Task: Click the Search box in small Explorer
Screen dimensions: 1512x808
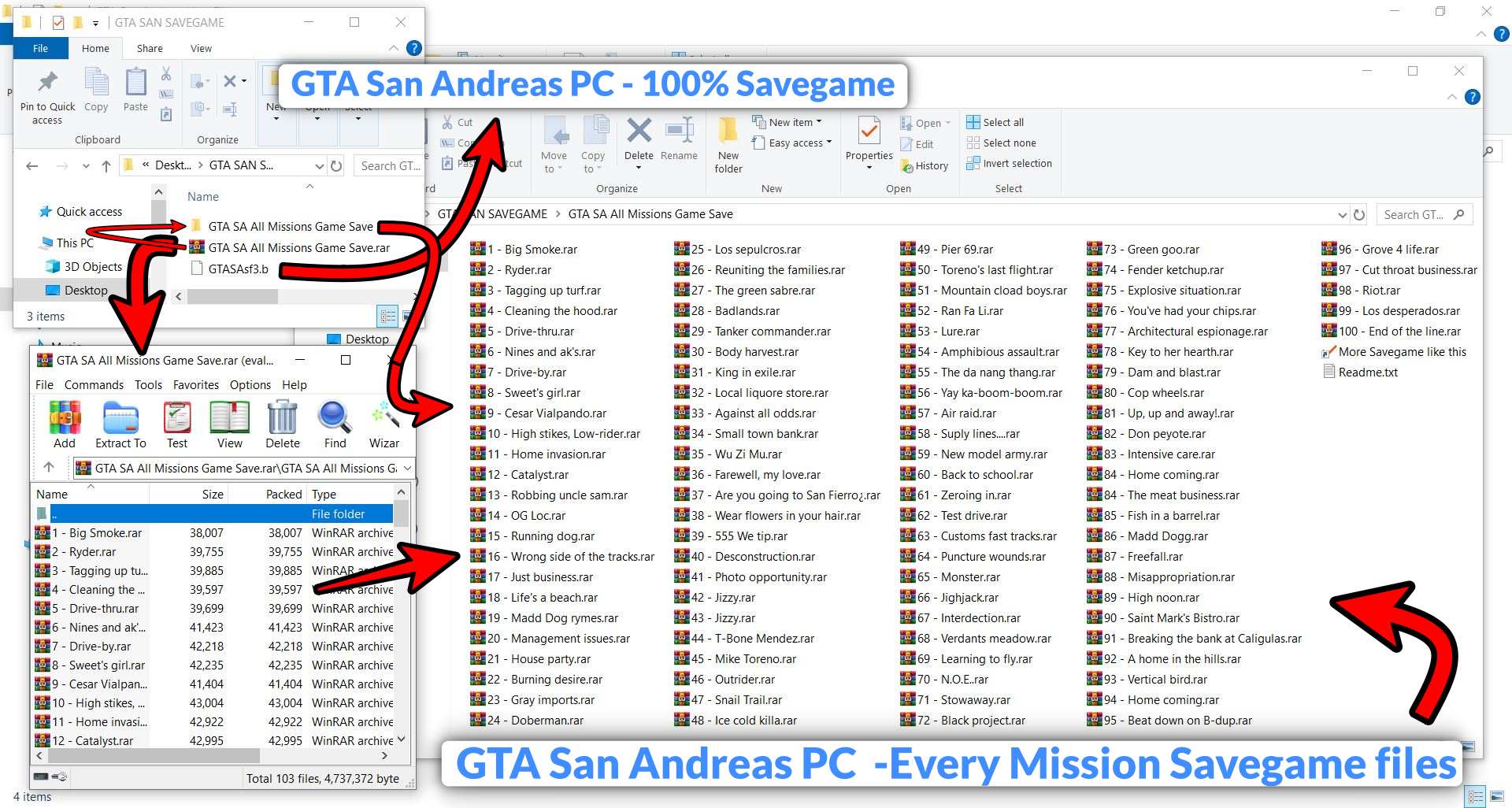Action: 389,165
